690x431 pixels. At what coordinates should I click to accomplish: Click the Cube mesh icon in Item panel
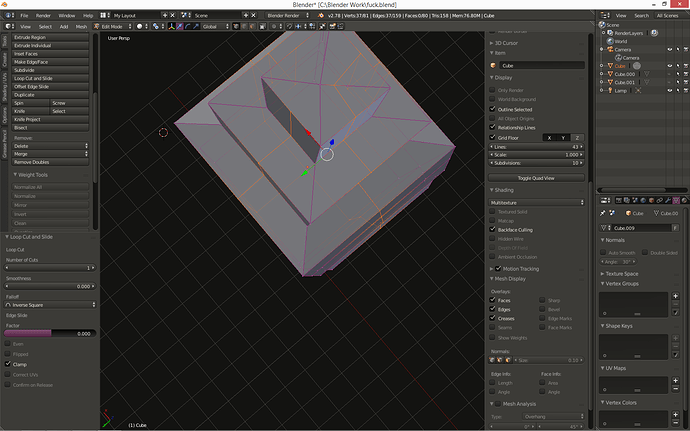click(x=494, y=64)
